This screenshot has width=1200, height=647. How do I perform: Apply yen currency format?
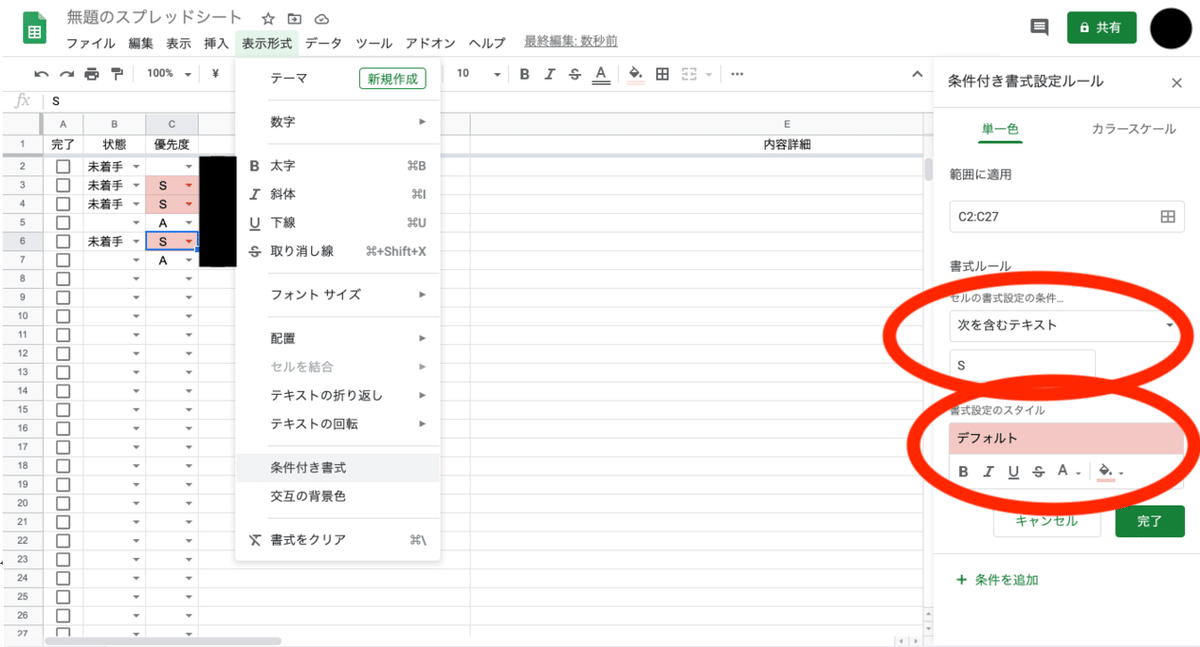(x=215, y=73)
